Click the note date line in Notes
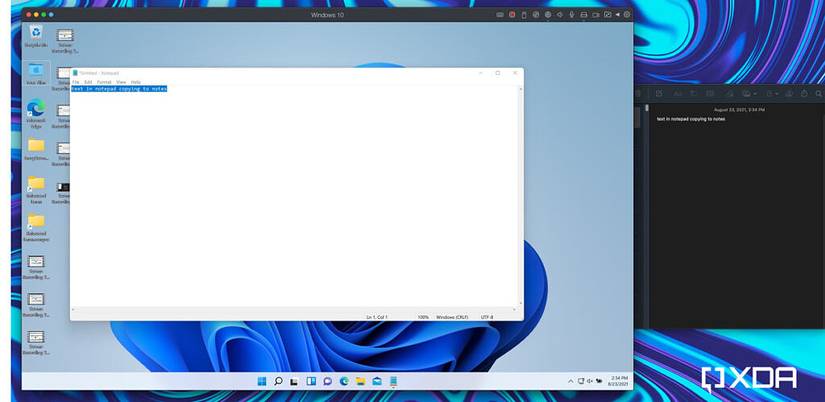The width and height of the screenshot is (825, 402). coord(739,110)
